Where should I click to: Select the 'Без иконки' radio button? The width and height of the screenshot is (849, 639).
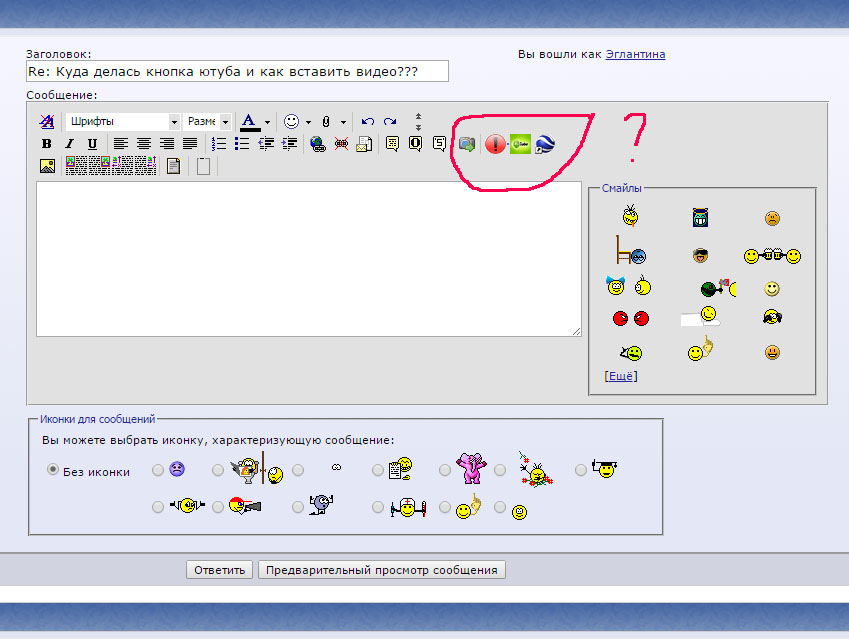tap(53, 470)
